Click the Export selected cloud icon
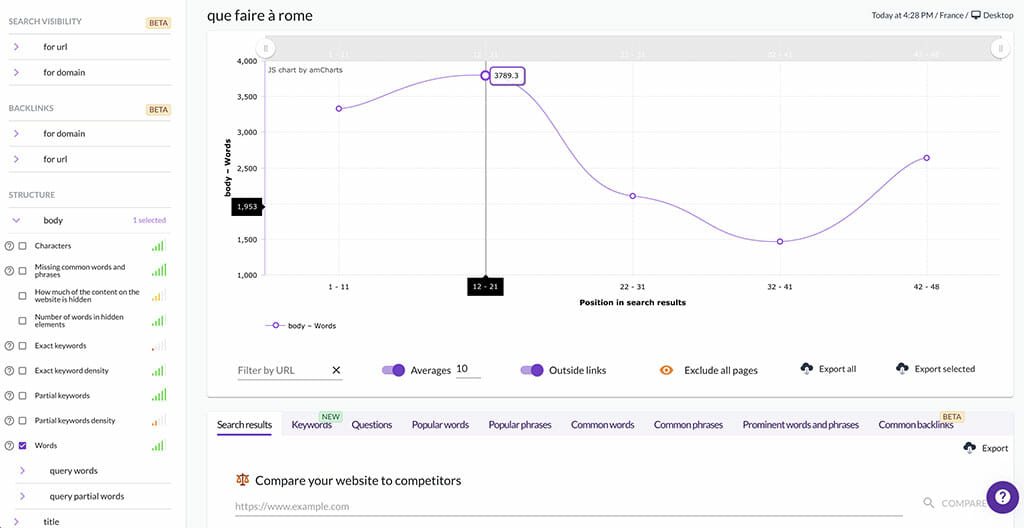1024x528 pixels. coord(903,369)
